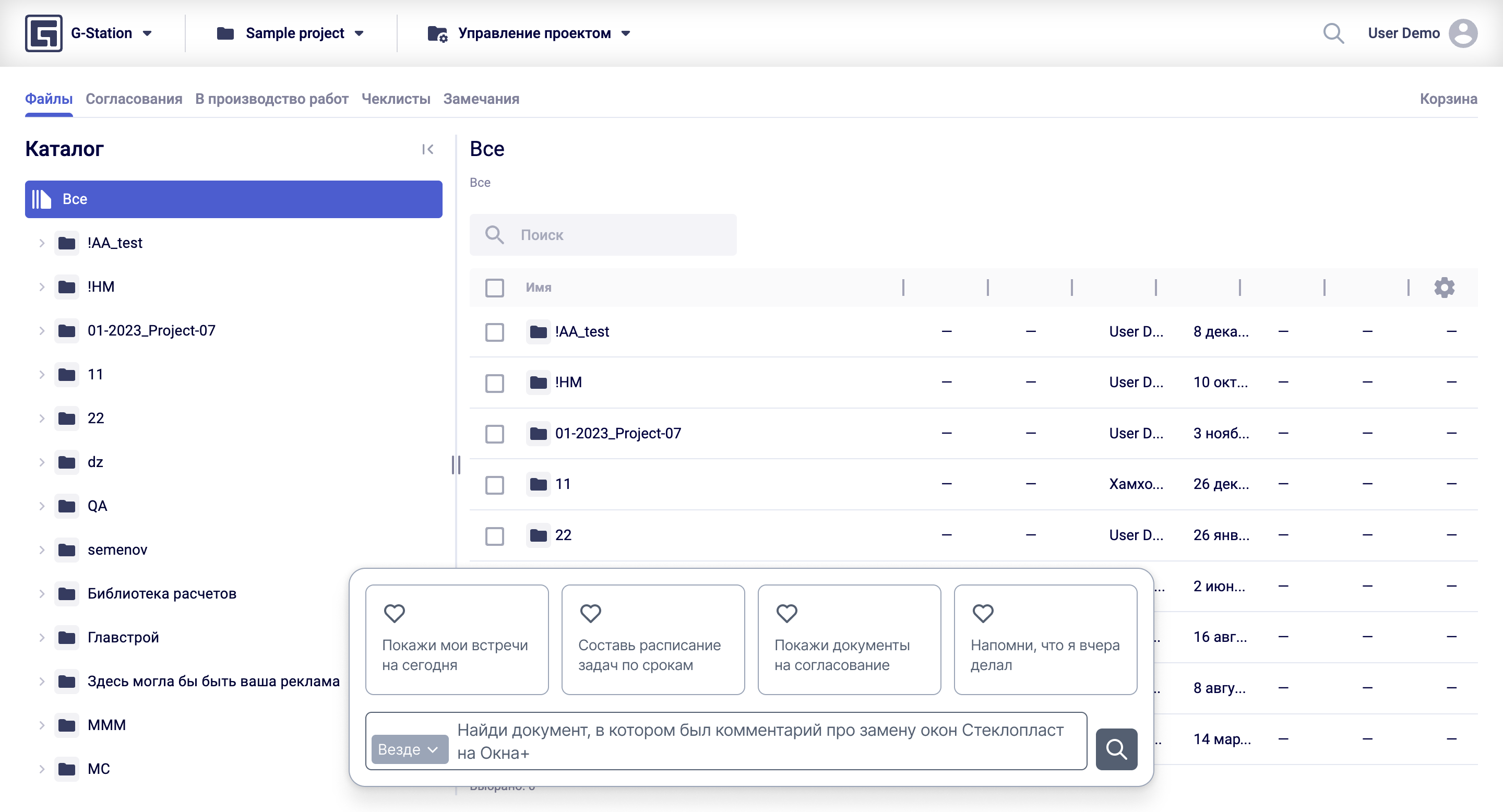Open table column settings gear
The width and height of the screenshot is (1503, 812).
coord(1444,288)
